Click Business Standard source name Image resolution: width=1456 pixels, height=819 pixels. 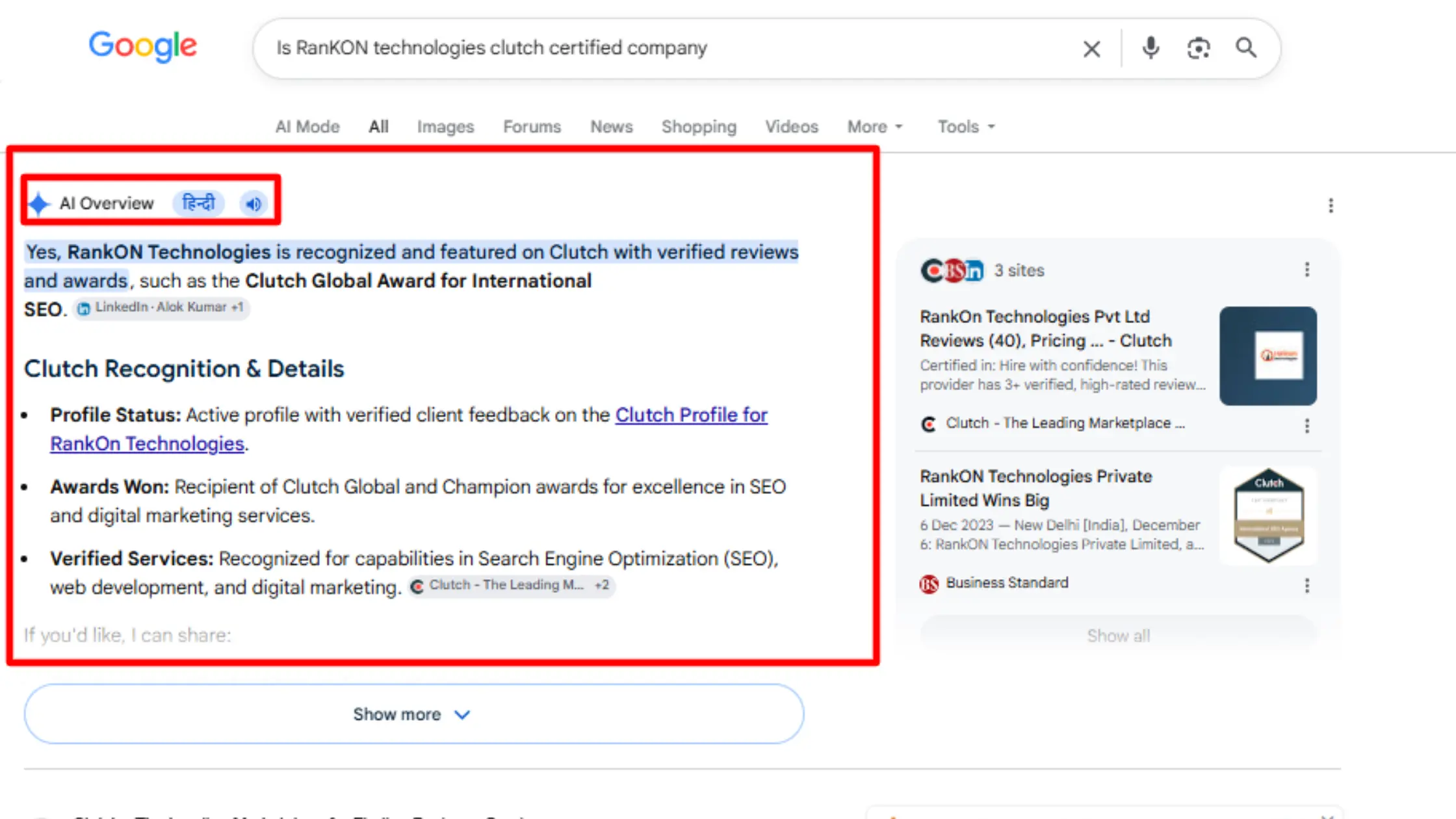point(1007,582)
